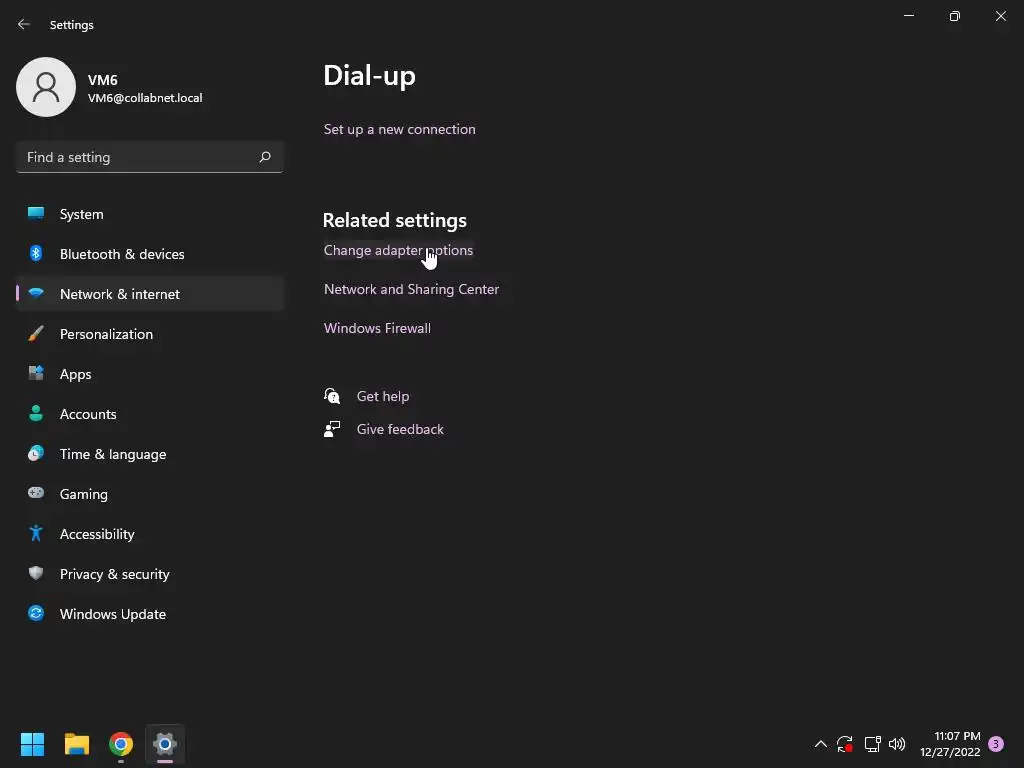Viewport: 1024px width, 768px height.
Task: Click the VM6@collabnet.local account email
Action: [x=145, y=98]
